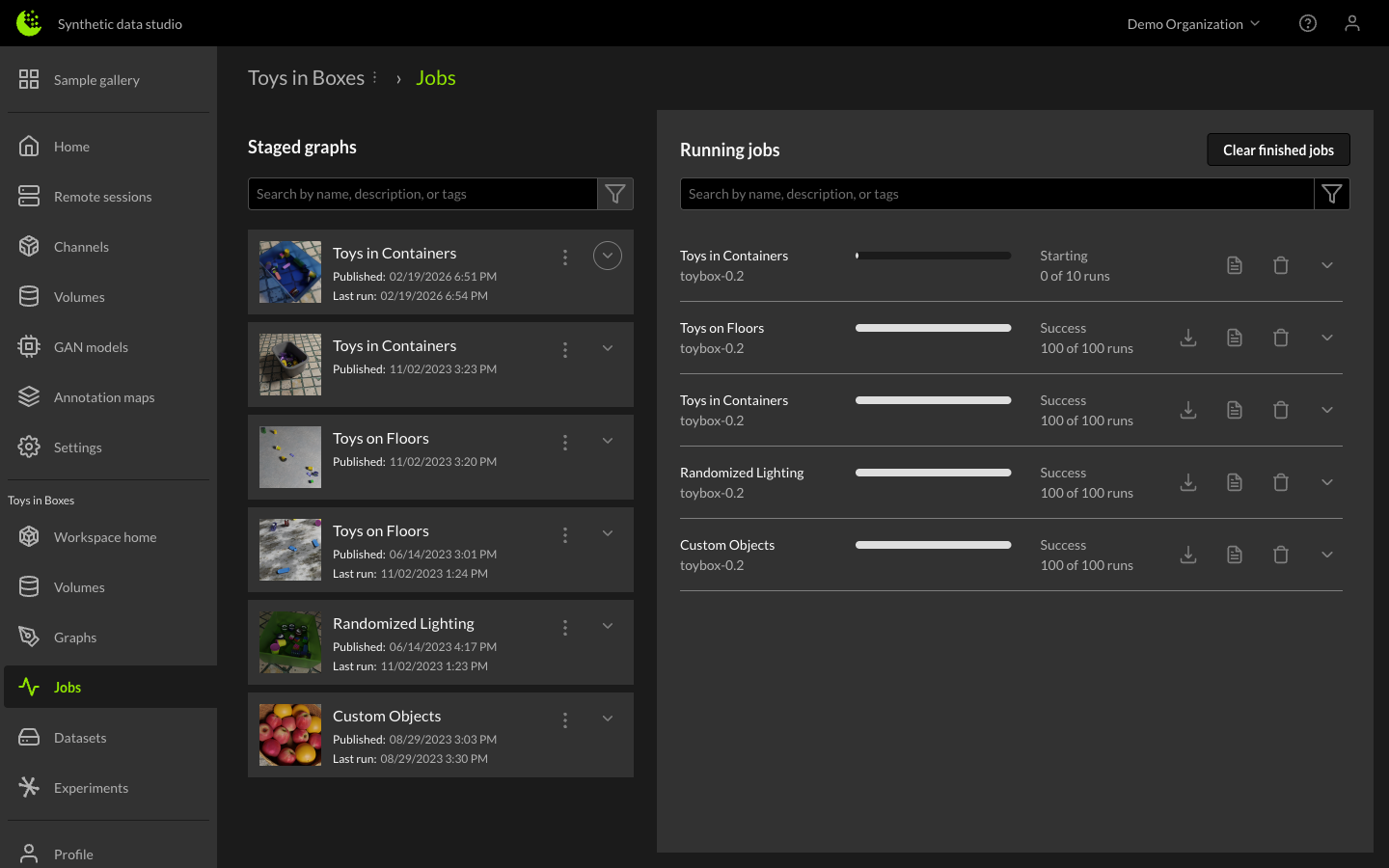This screenshot has width=1389, height=868.
Task: Filter the staged graphs list
Action: point(615,194)
